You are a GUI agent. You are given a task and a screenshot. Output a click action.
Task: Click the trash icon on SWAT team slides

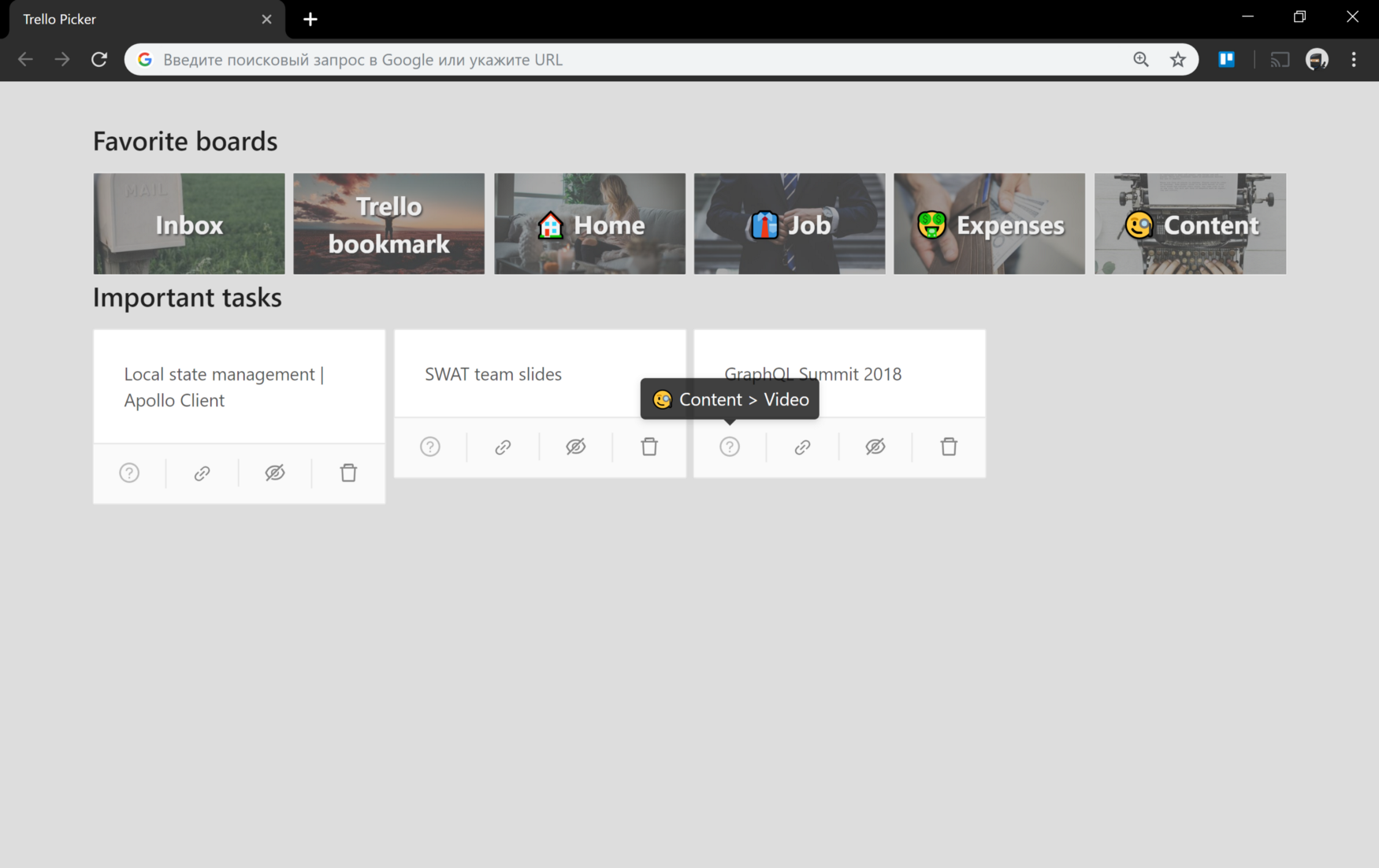[649, 447]
